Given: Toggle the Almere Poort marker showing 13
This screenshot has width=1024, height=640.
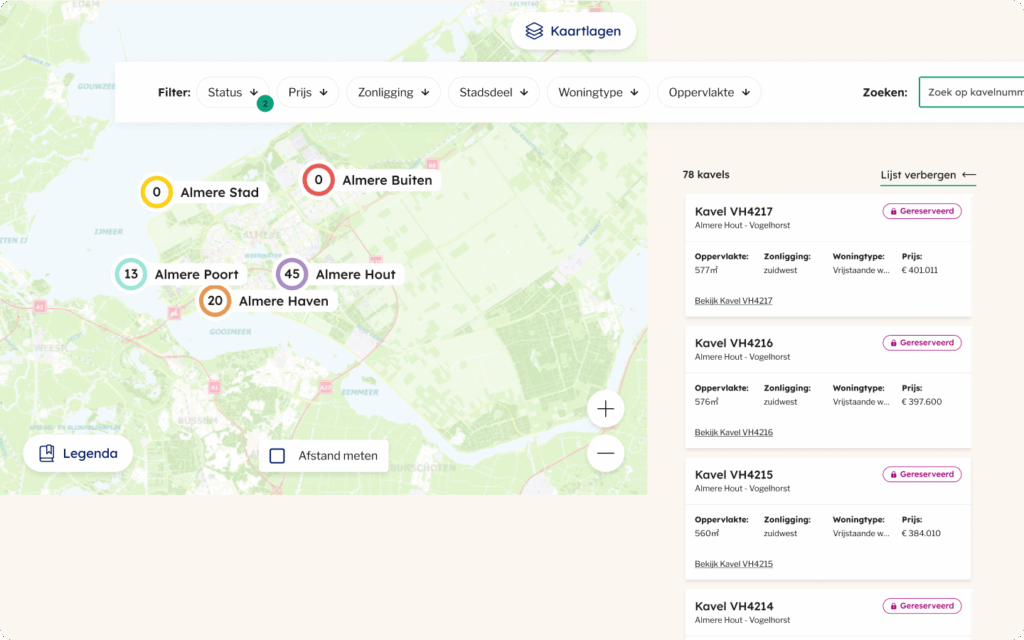Looking at the screenshot, I should coord(130,273).
